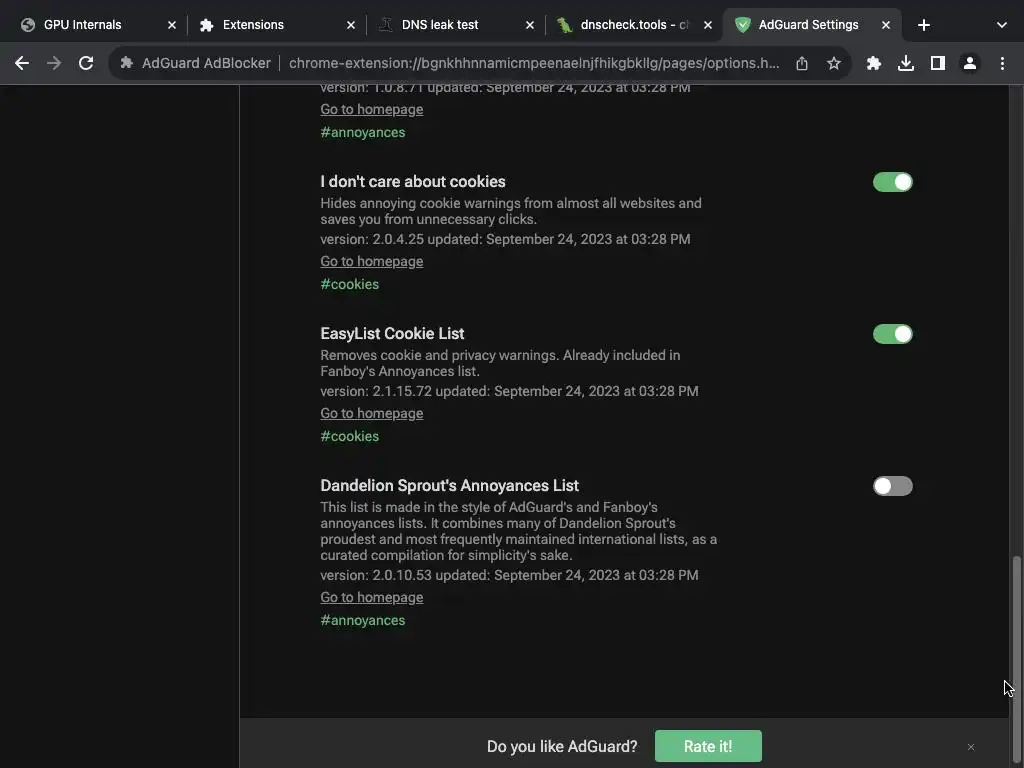Click the #annoyances tag under Dandelion Sprout's list
The height and width of the screenshot is (768, 1024).
(362, 620)
